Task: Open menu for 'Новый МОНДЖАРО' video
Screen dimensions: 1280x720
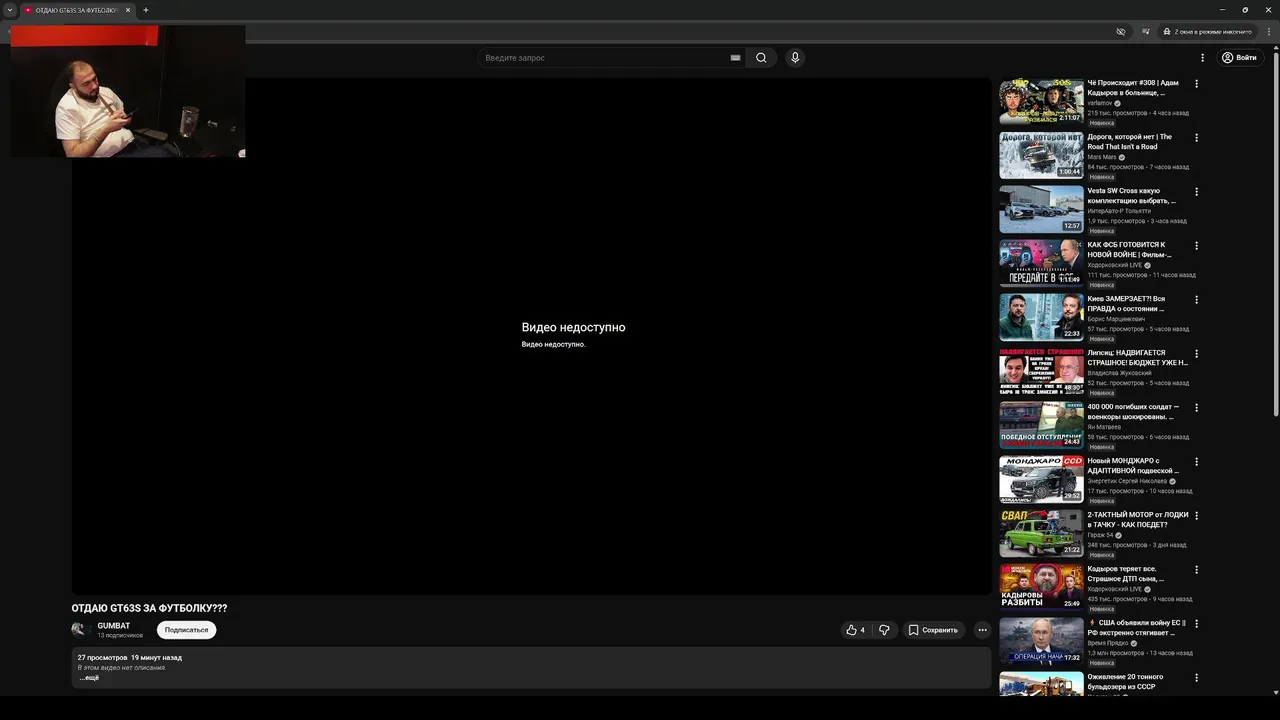Action: [x=1196, y=462]
